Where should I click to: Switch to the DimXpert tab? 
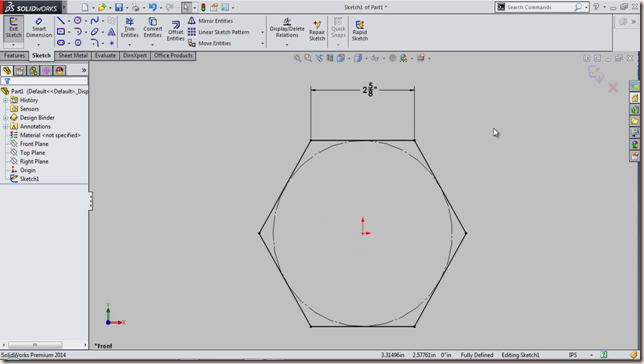(x=135, y=55)
